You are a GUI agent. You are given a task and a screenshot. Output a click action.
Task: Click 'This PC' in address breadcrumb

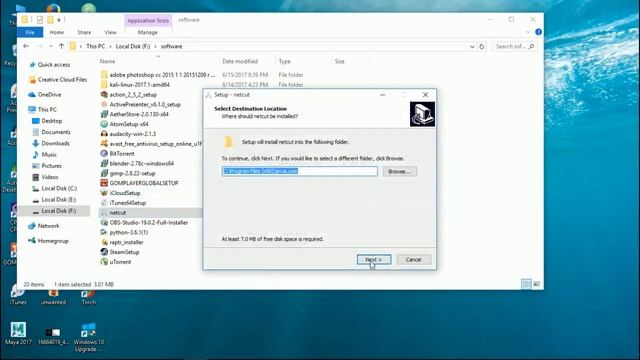click(x=96, y=47)
